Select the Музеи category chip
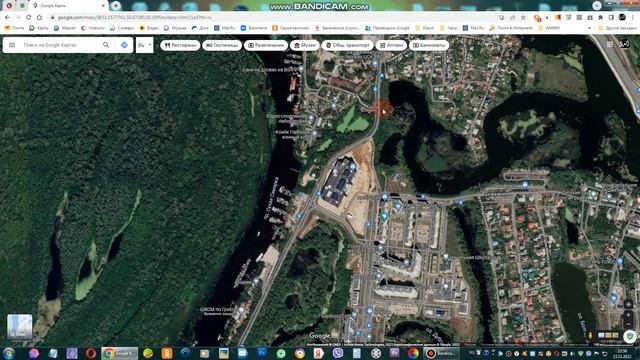The height and width of the screenshot is (360, 640). click(304, 45)
